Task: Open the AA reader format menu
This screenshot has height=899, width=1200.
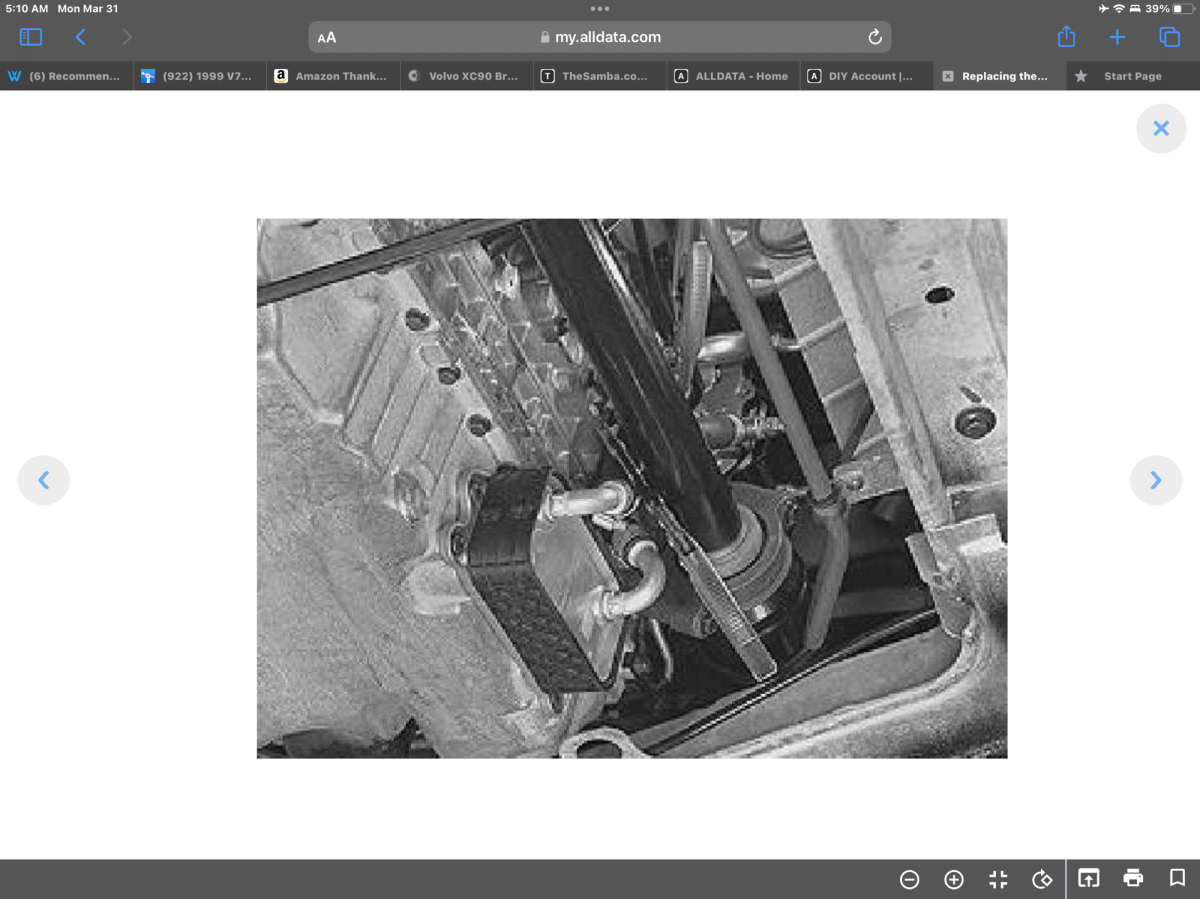Action: 327,38
